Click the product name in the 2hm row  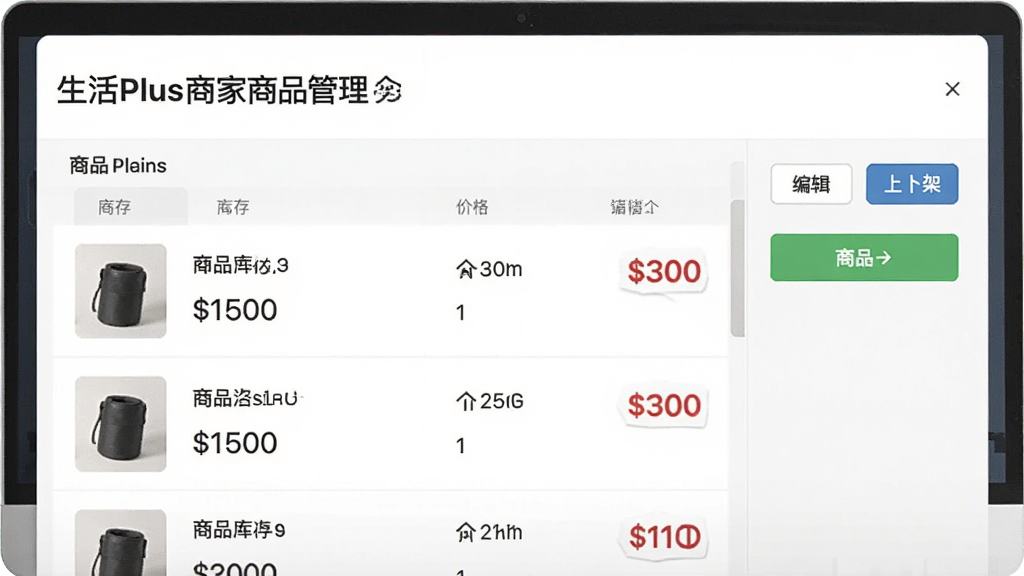[238, 530]
